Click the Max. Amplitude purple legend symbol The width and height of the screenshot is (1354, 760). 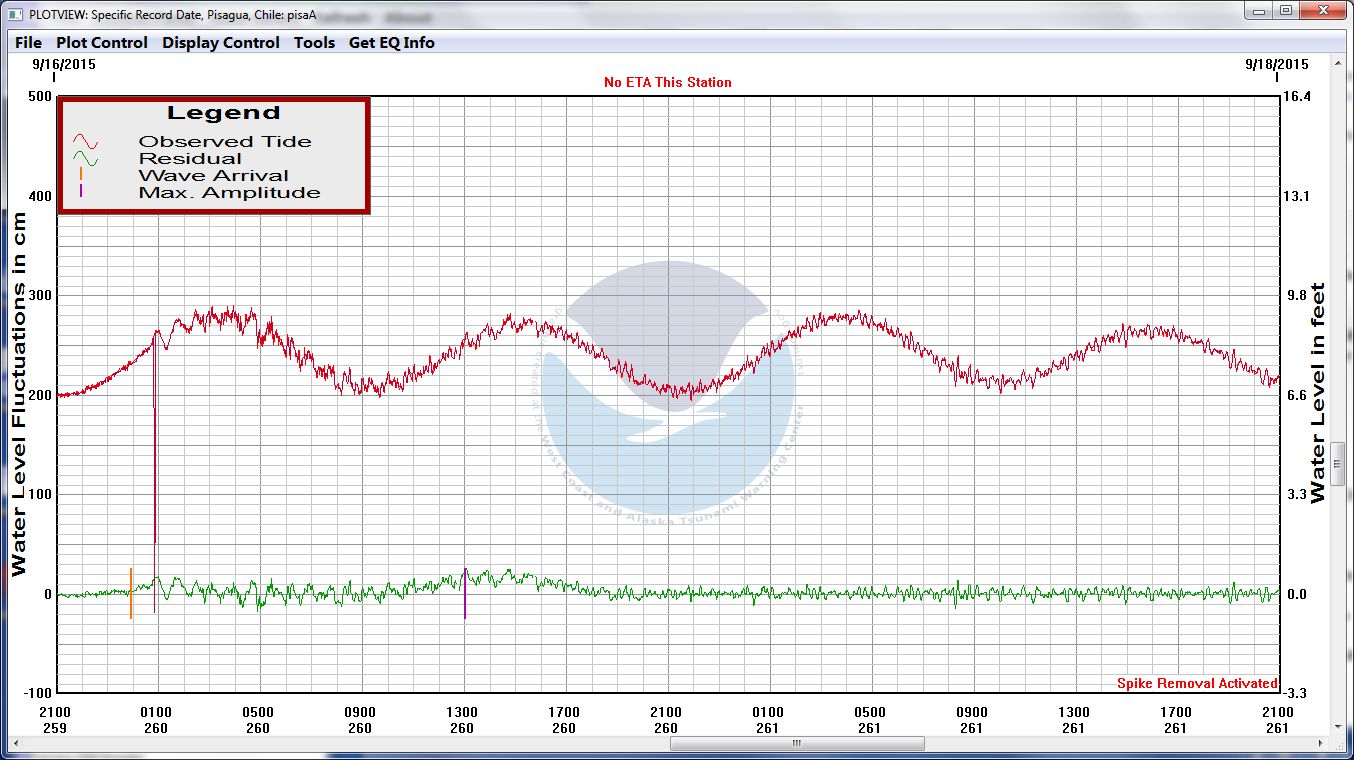click(81, 191)
